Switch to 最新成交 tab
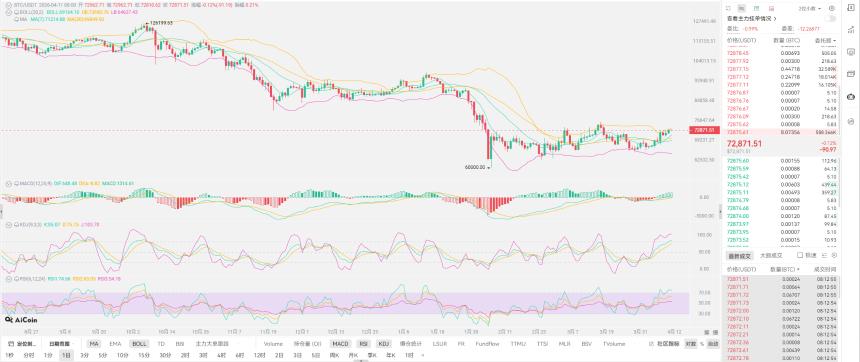 (x=740, y=255)
